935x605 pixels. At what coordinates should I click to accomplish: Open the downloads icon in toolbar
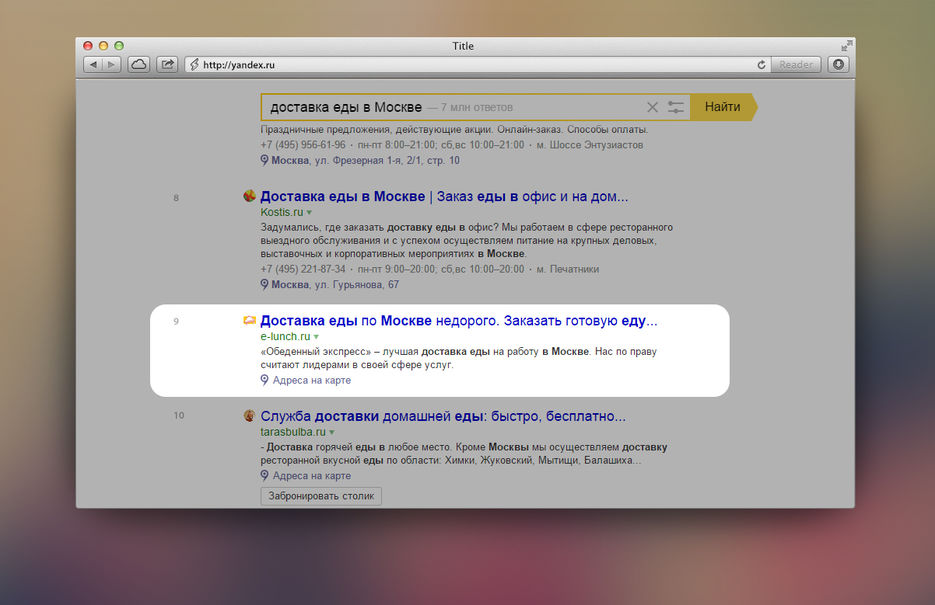click(838, 64)
